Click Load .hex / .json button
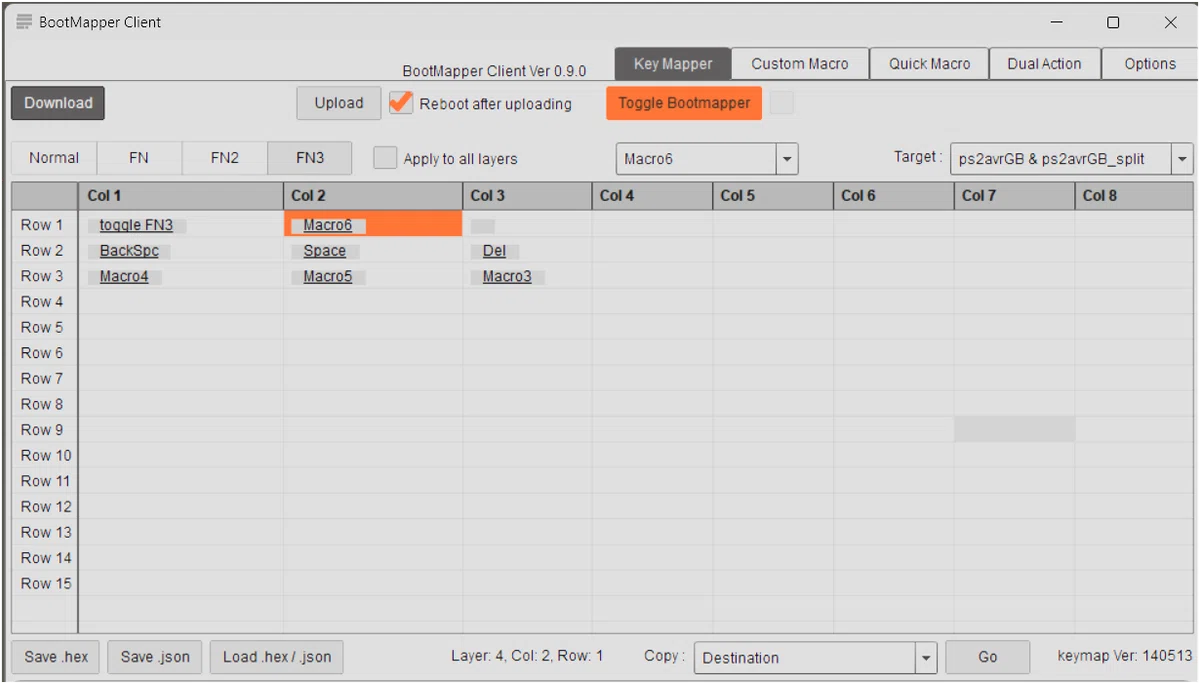This screenshot has width=1200, height=684. click(277, 657)
